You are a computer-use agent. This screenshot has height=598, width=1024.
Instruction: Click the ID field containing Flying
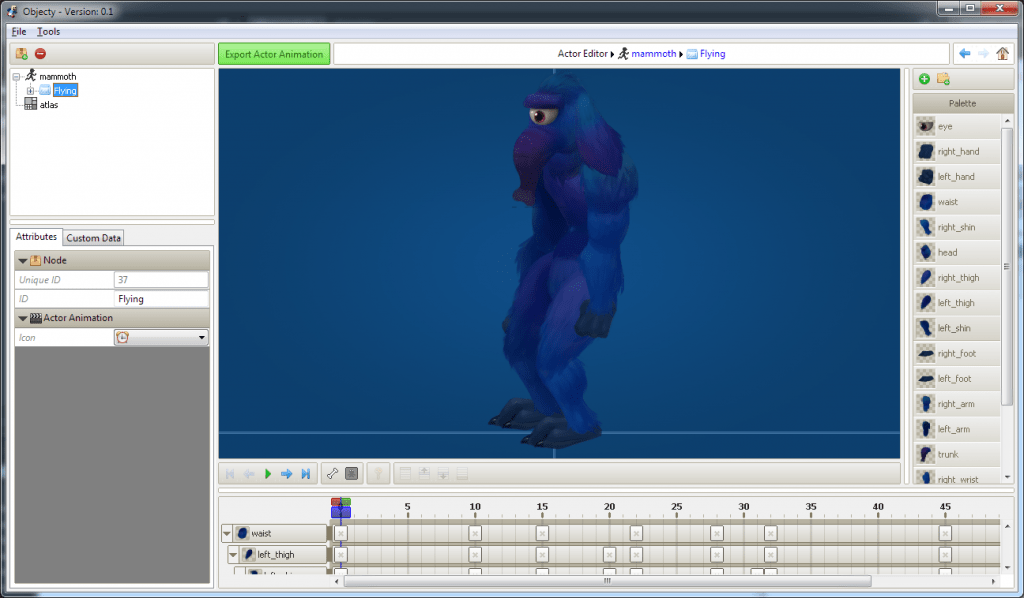tap(161, 299)
